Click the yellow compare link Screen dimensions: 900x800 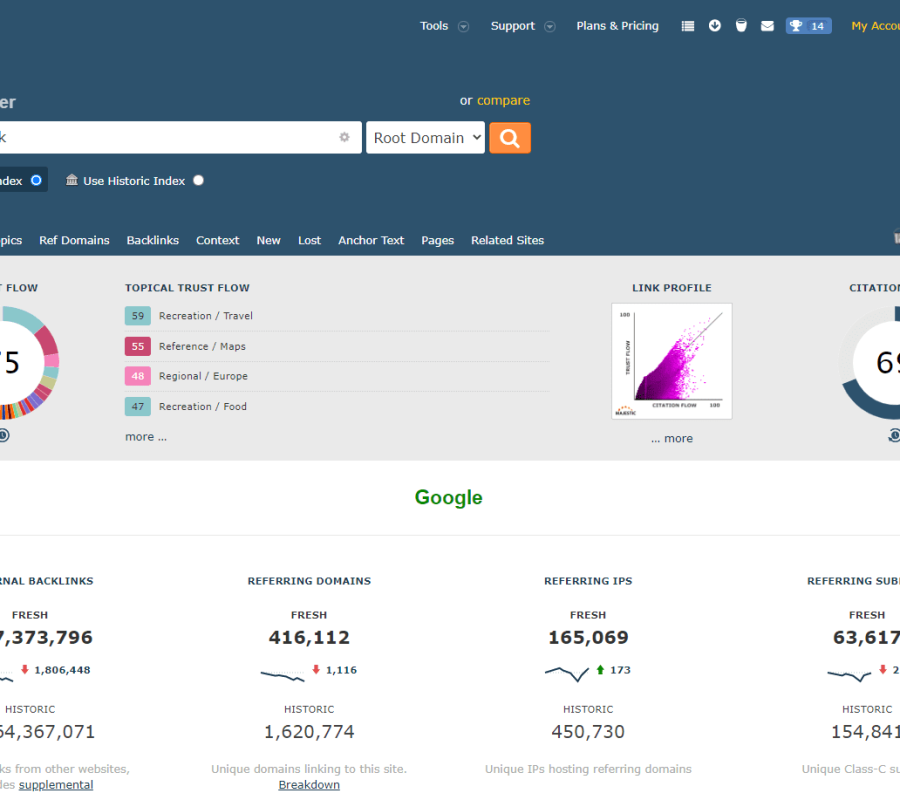point(503,100)
